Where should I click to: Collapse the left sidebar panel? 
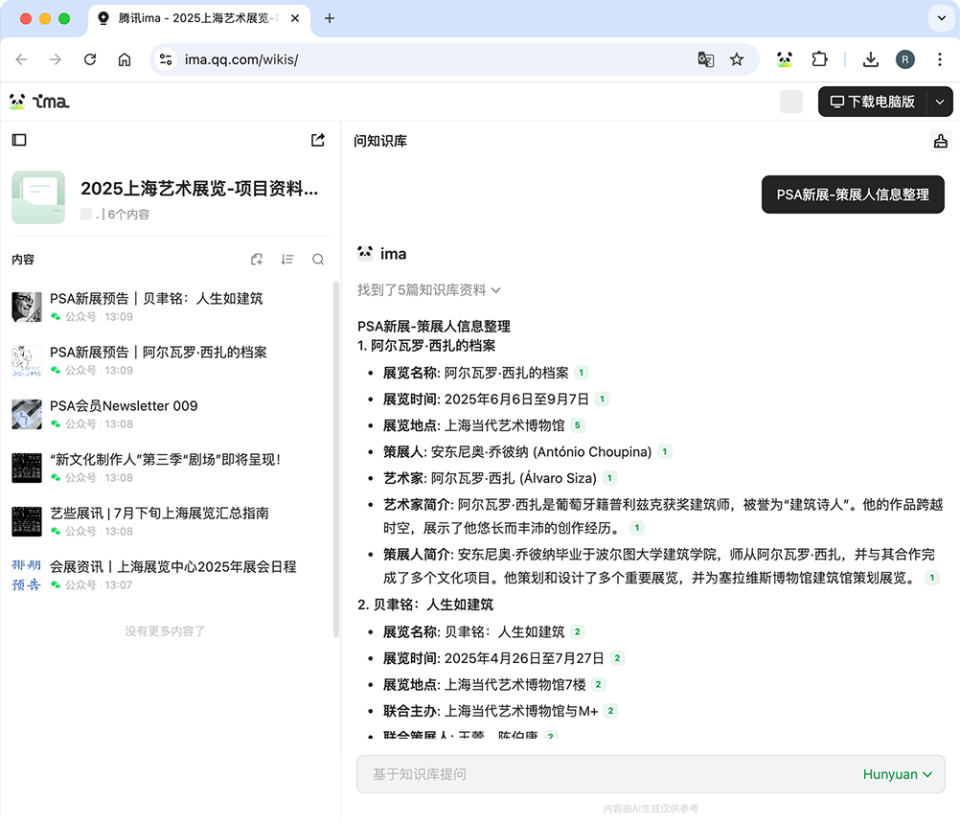(18, 140)
